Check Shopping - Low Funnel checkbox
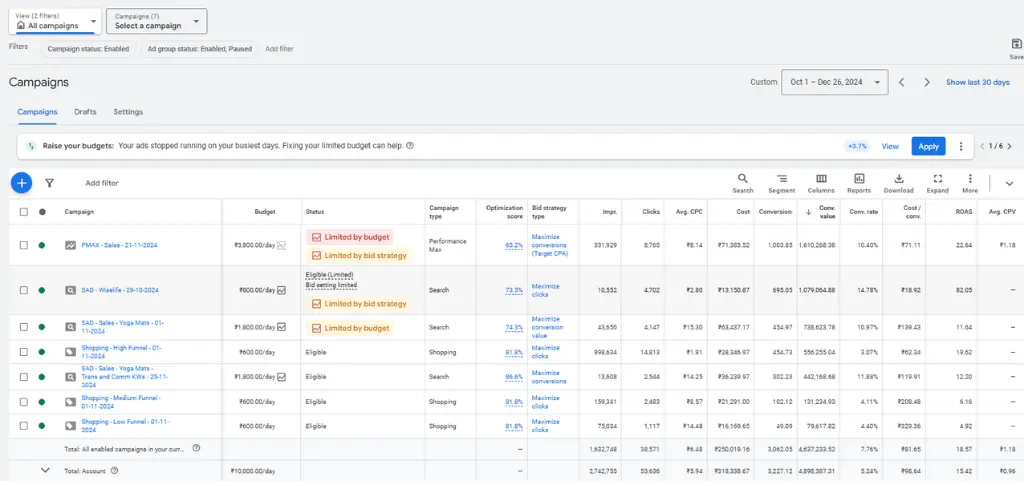Image resolution: width=1024 pixels, height=486 pixels. 24,426
